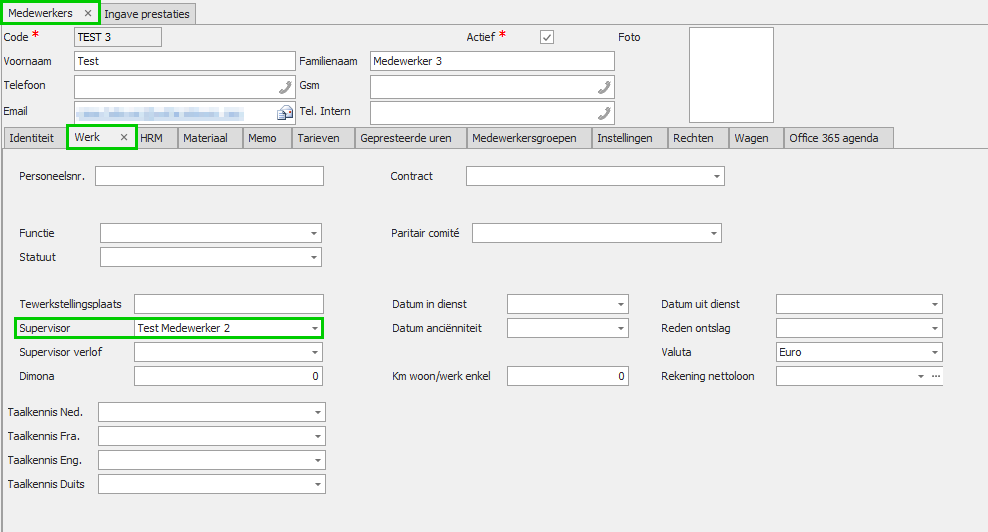Screen dimensions: 988x532
Task: Click the Tewerkstellingsplaats input field
Action: tap(229, 304)
